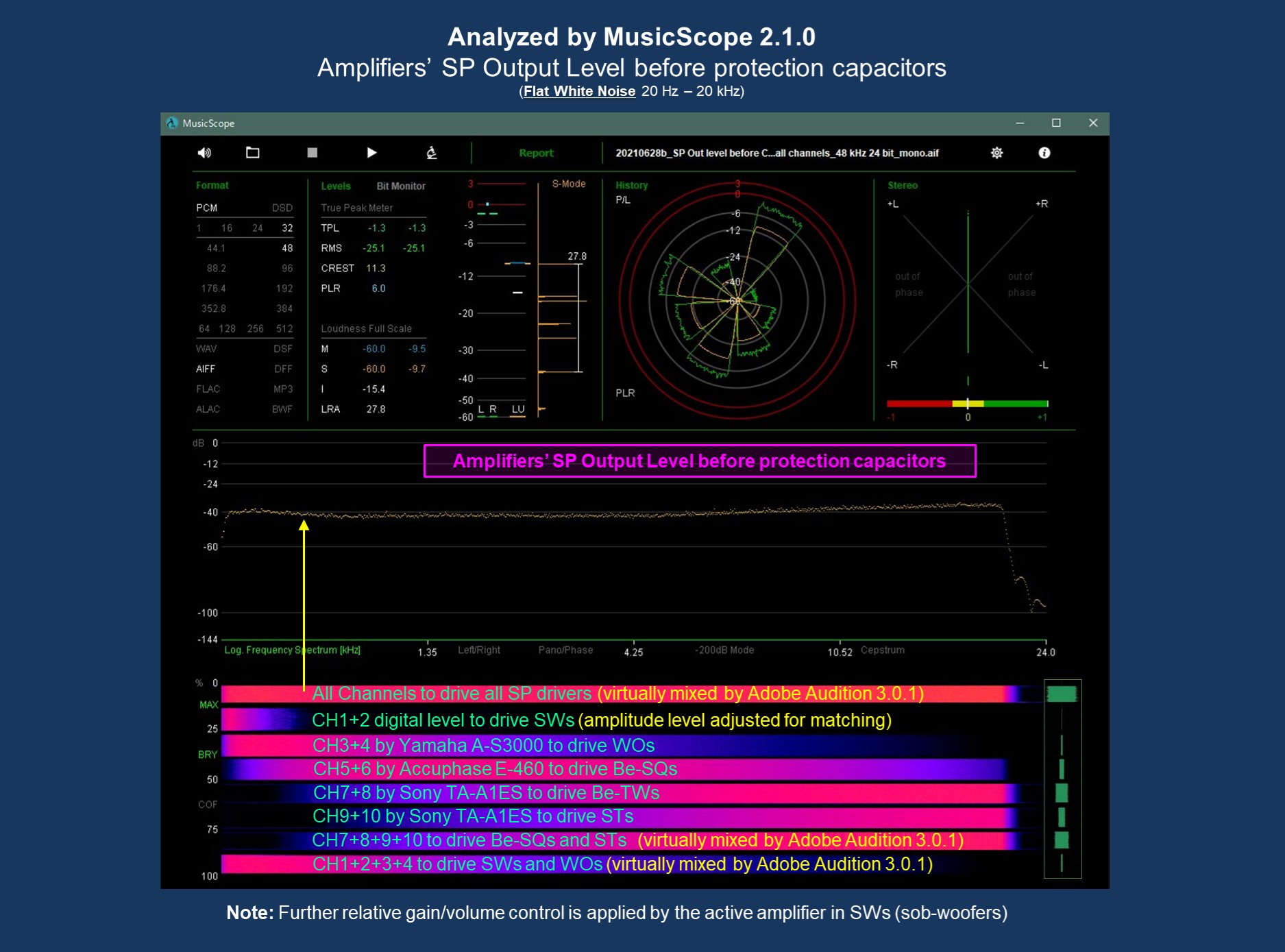The width and height of the screenshot is (1285, 952).
Task: Select the Log. Frequency Spectrum mode
Action: point(293,650)
